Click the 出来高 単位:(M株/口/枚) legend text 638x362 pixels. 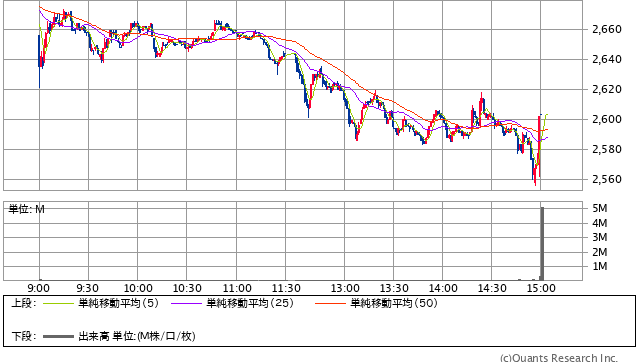(x=137, y=336)
